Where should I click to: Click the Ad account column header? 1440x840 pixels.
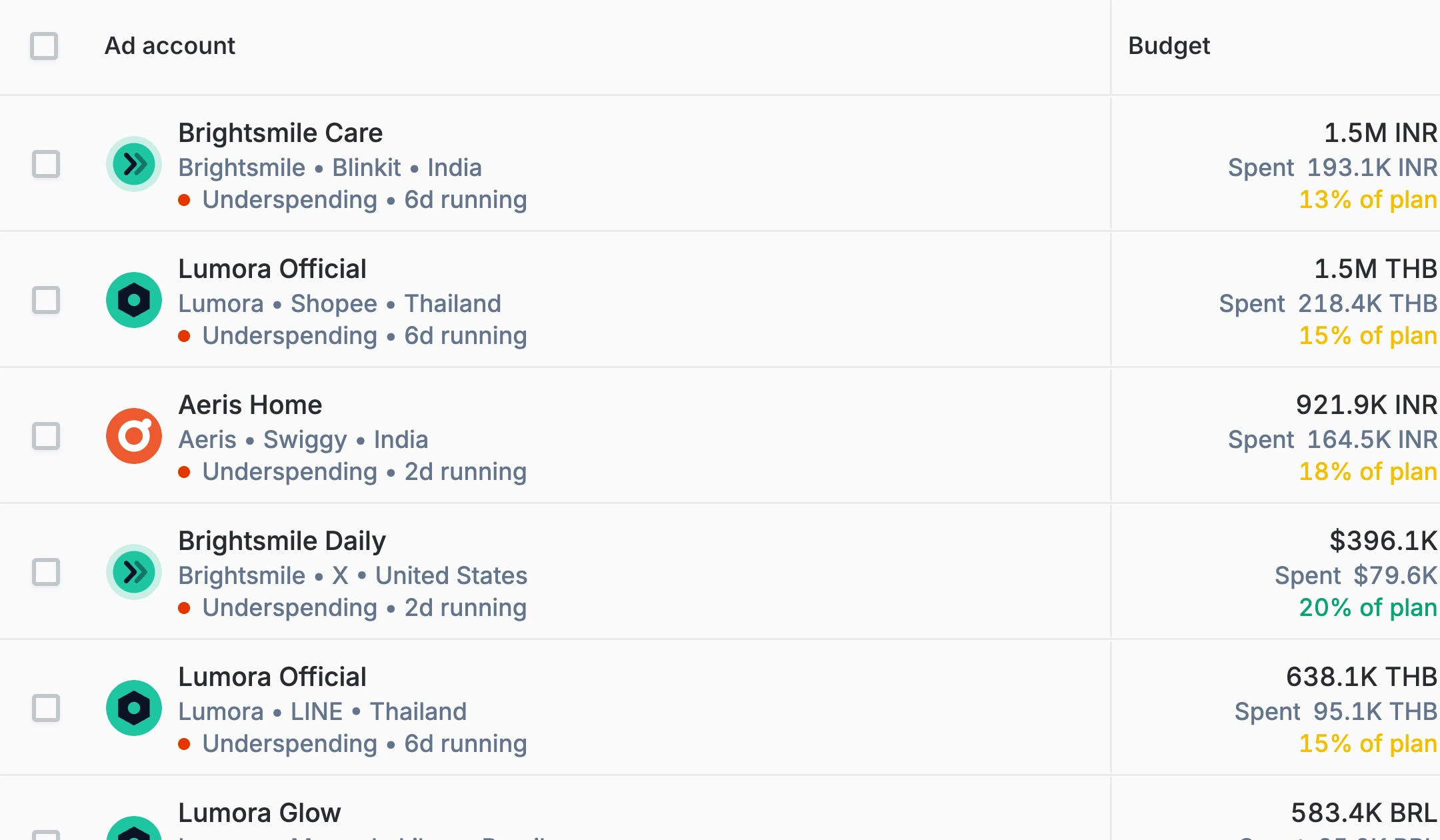[x=170, y=46]
